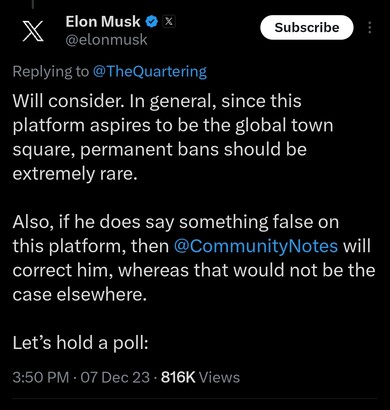Screen dimensions: 390x410
Task: Click the 3:50 PM timestamp
Action: point(41,377)
